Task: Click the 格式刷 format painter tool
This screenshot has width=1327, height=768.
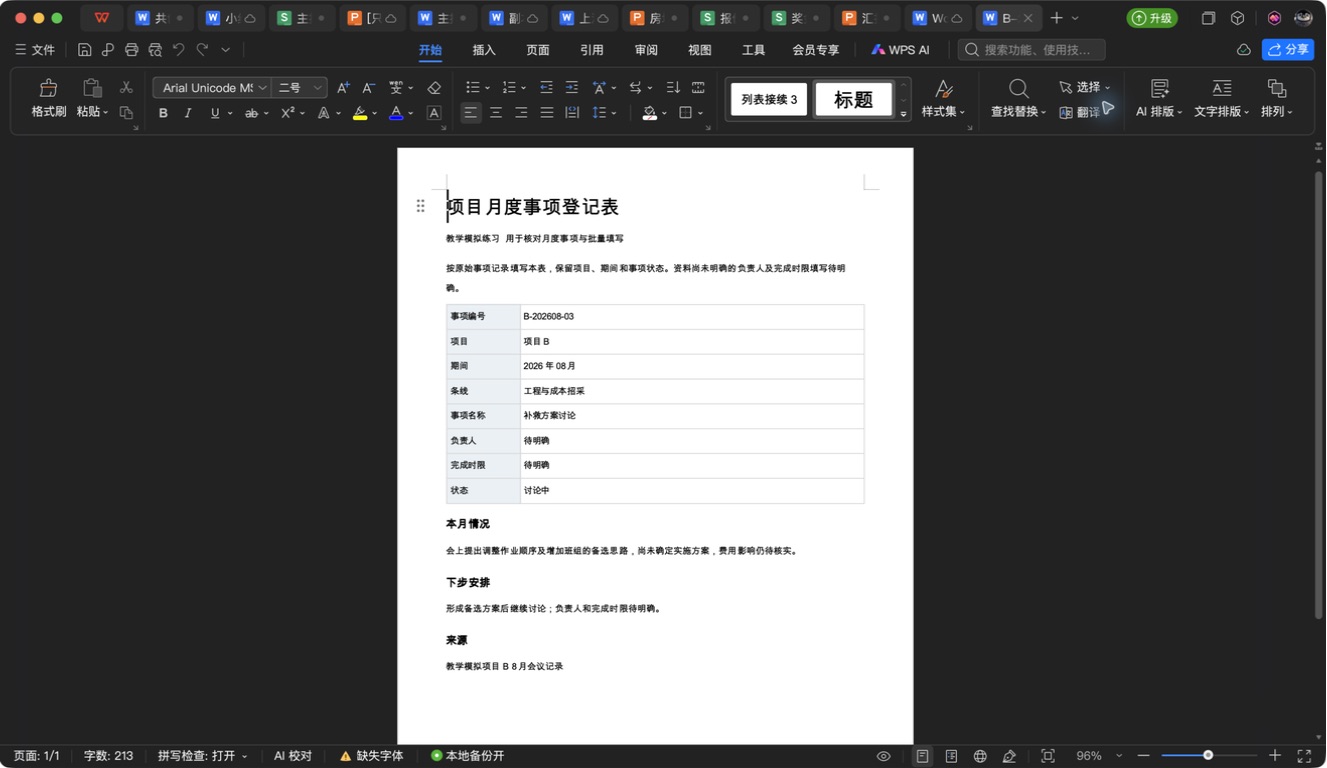Action: 48,99
